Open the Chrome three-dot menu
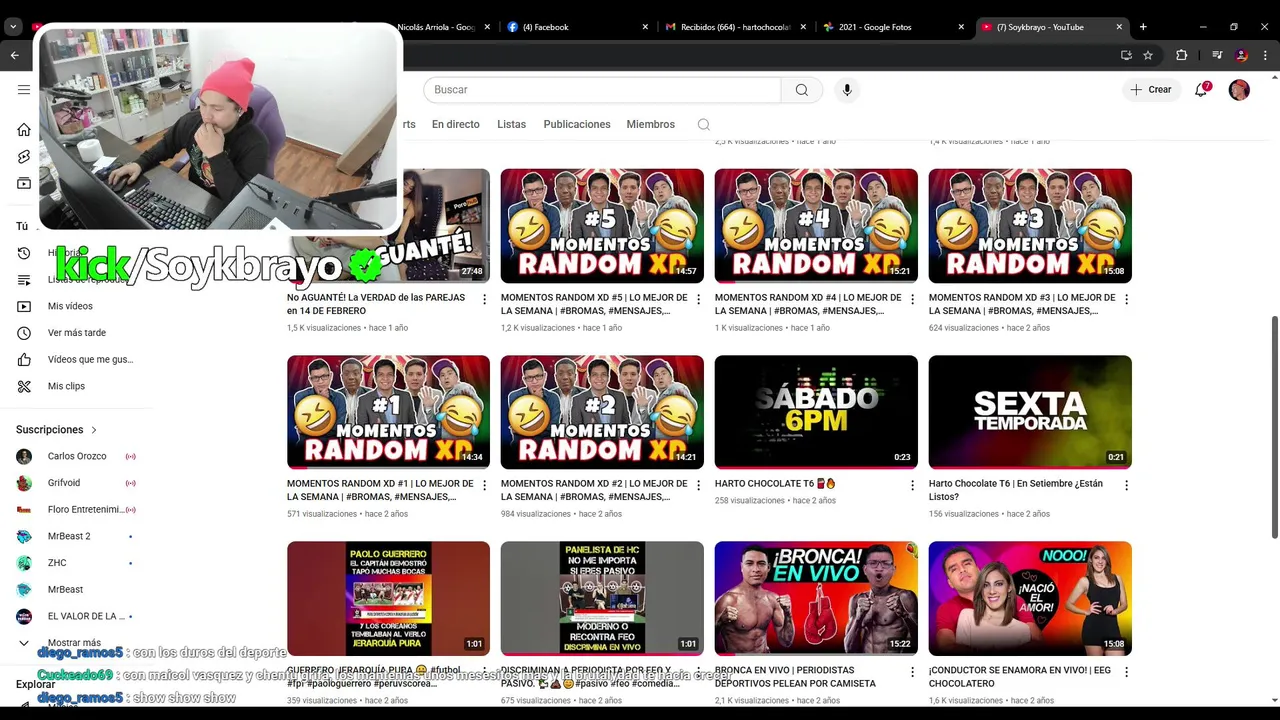This screenshot has width=1280, height=720. (x=1266, y=55)
